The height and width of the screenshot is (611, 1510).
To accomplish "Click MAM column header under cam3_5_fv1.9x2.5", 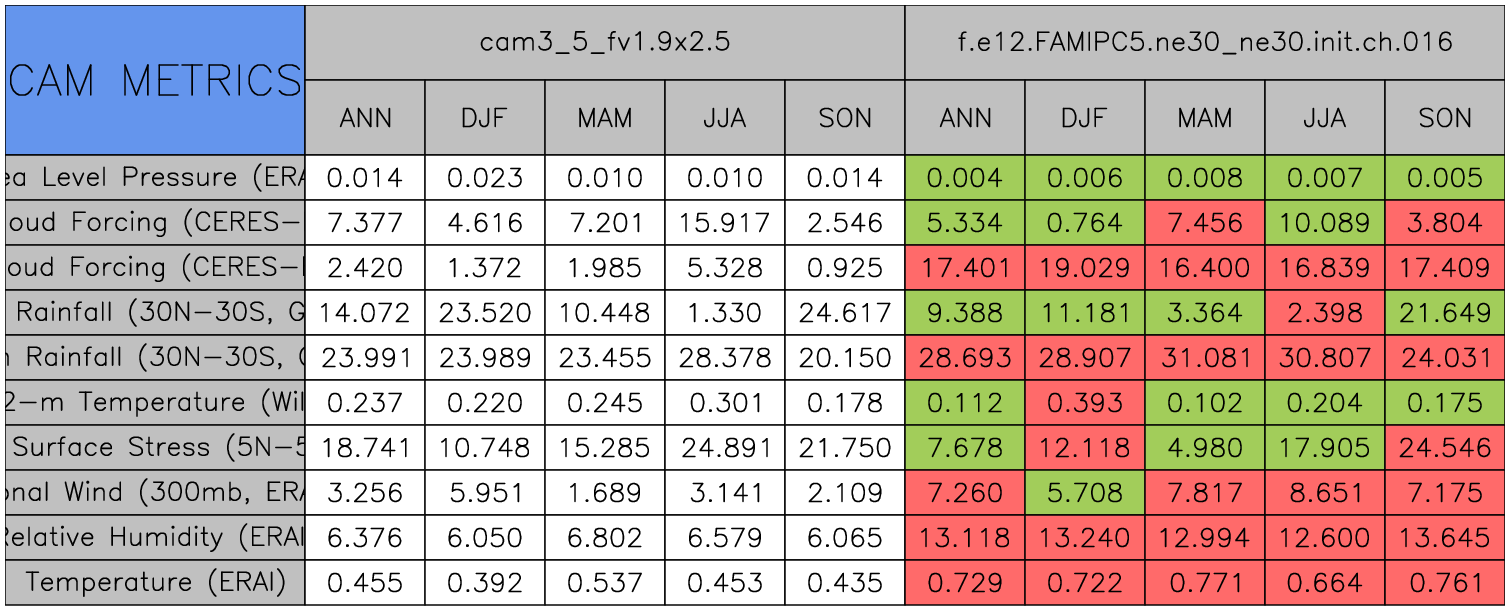I will [605, 118].
